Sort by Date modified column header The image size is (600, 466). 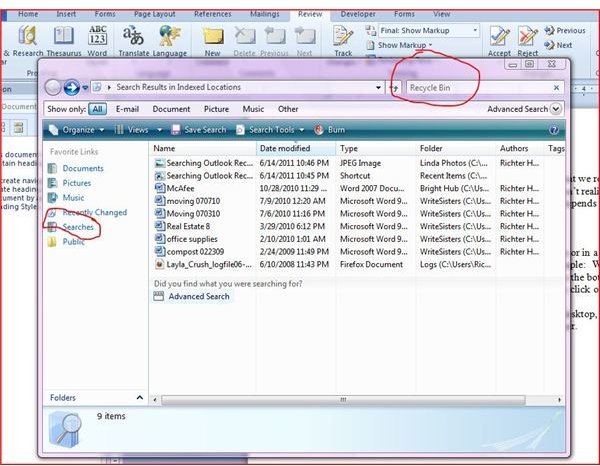[x=296, y=148]
